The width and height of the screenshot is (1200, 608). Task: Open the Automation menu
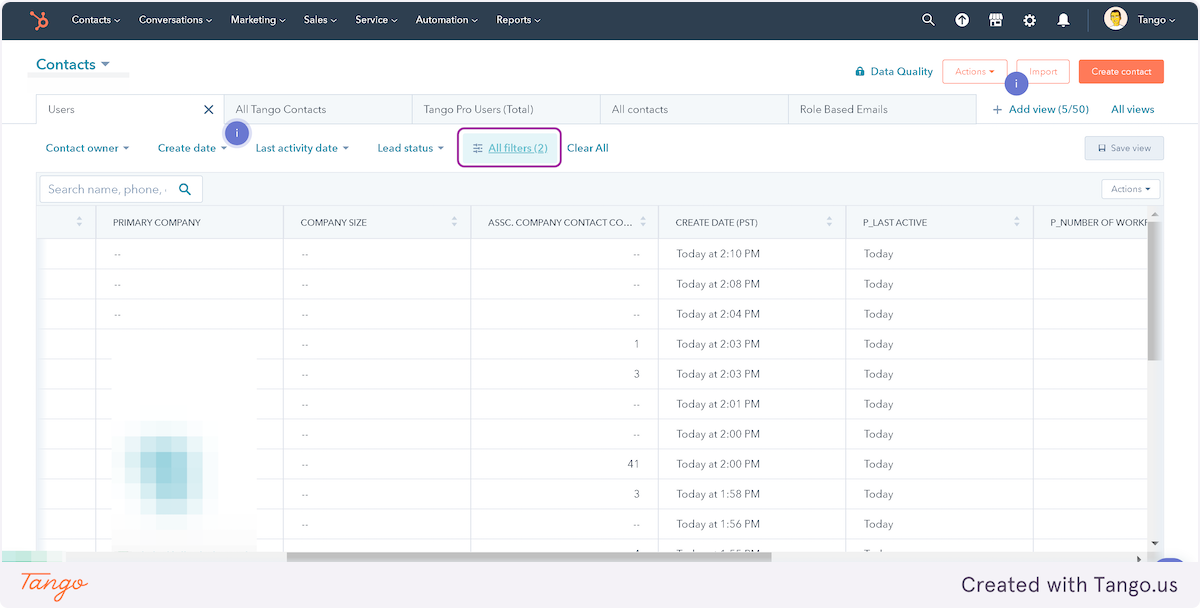[447, 20]
